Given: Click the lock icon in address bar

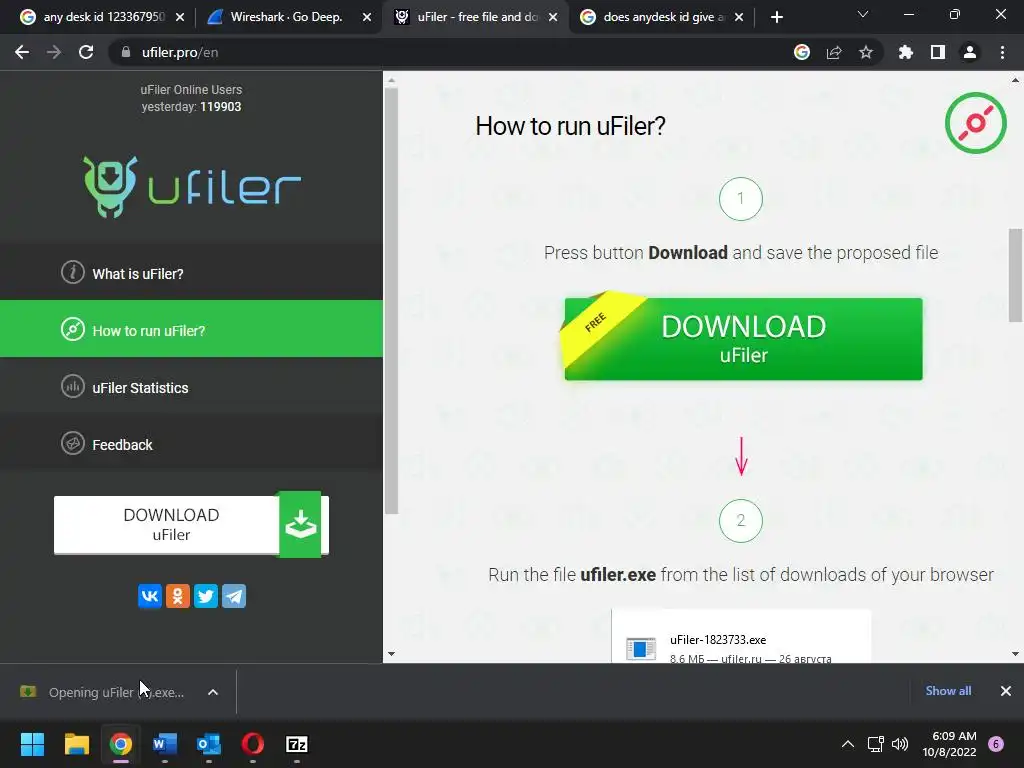Looking at the screenshot, I should pos(126,52).
